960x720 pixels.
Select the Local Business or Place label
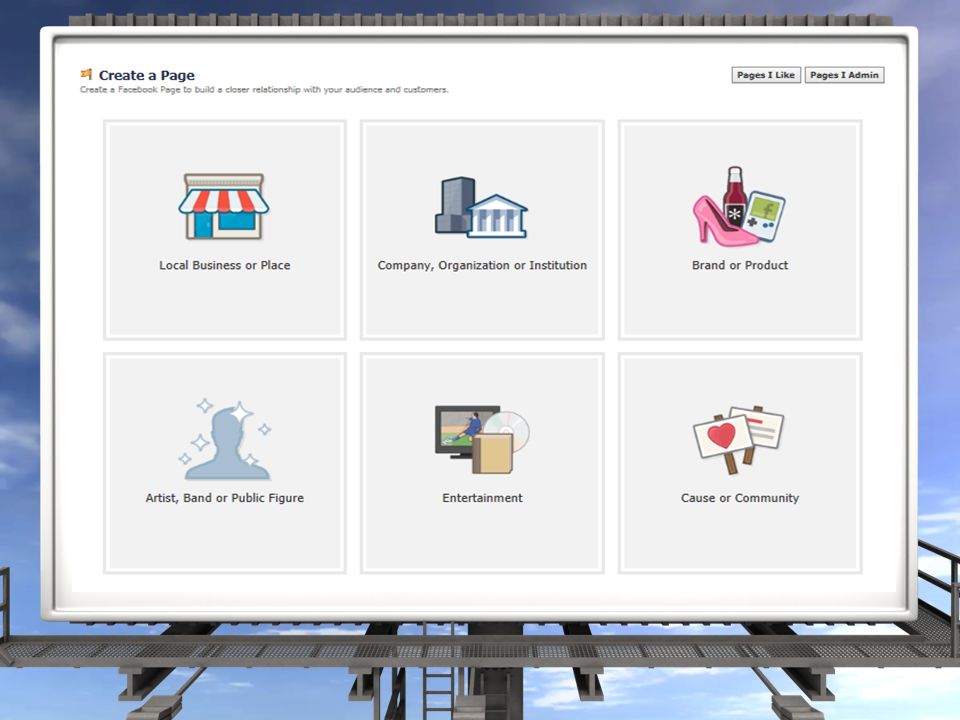225,265
